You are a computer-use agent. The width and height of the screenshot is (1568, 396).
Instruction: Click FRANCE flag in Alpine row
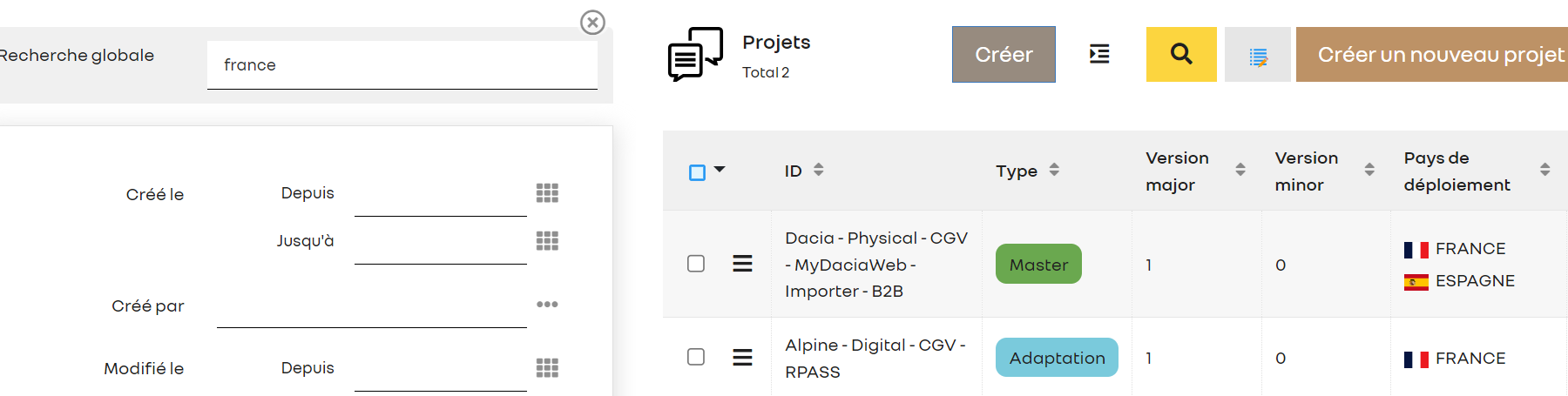(x=1416, y=359)
